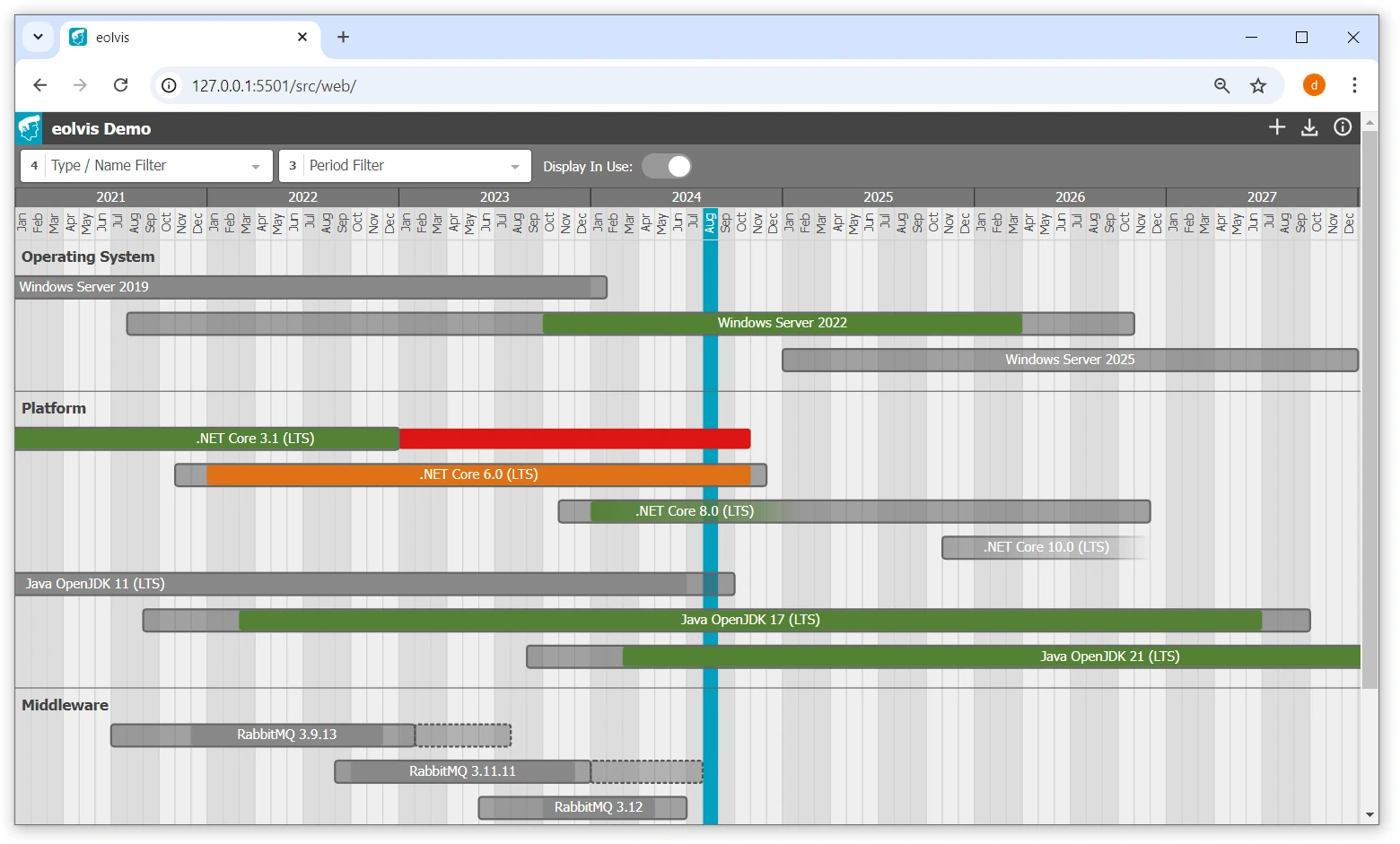Viewport: 1400px width, 844px height.
Task: Click the RabbitMQ 3.9.13 bar
Action: [262, 735]
